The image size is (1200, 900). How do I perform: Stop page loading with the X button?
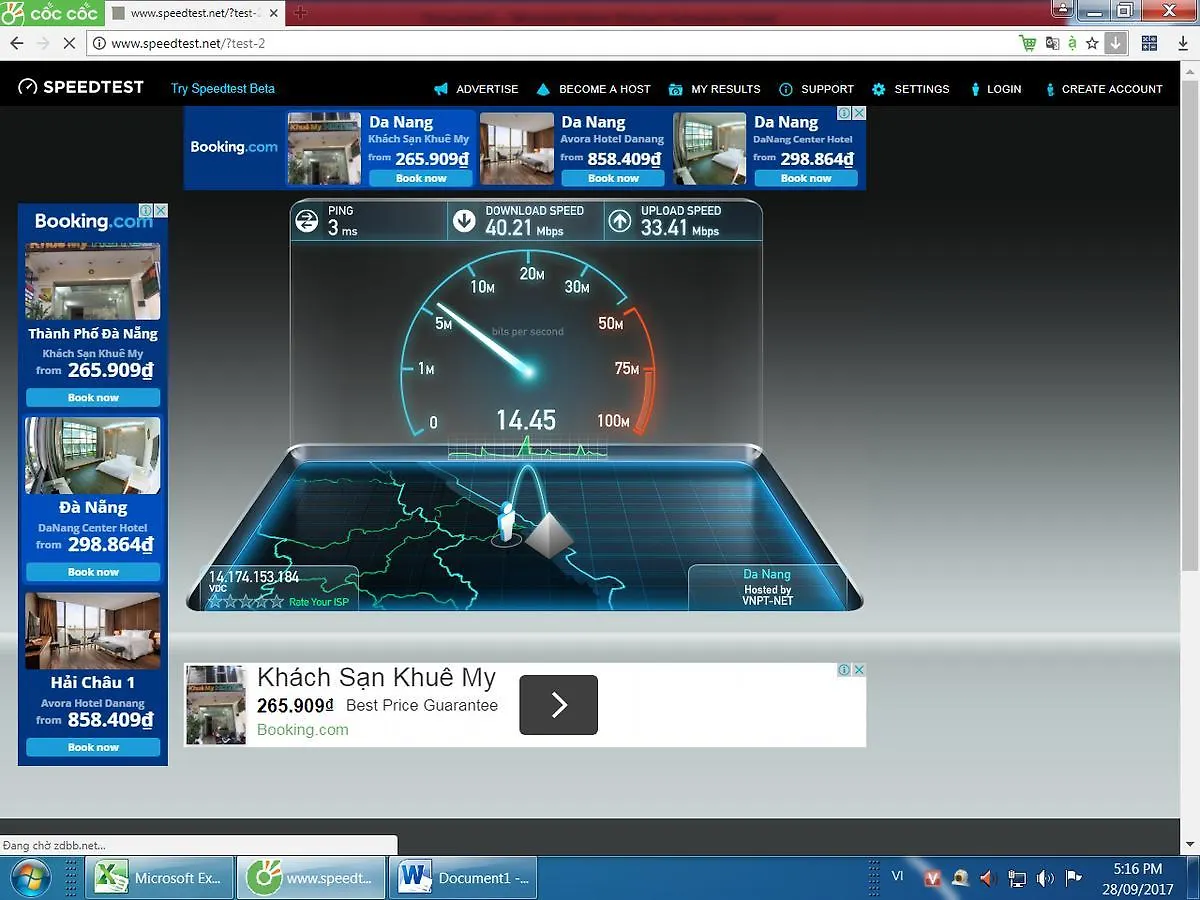pyautogui.click(x=70, y=43)
